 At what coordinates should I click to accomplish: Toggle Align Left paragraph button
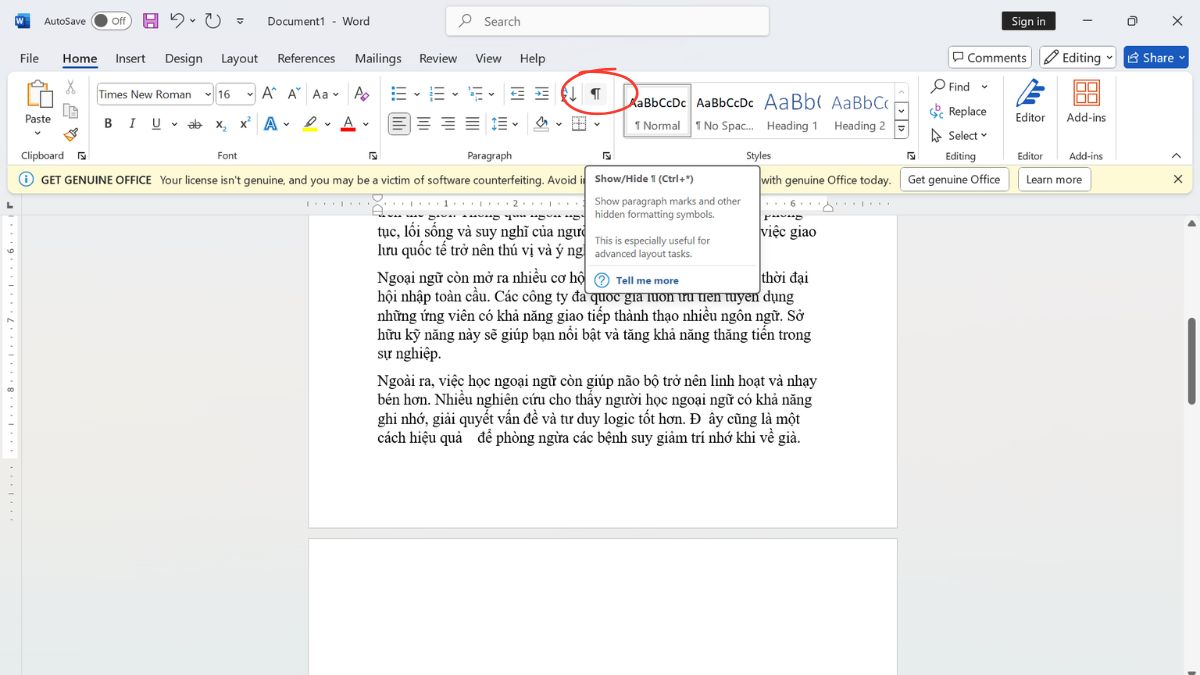(399, 124)
